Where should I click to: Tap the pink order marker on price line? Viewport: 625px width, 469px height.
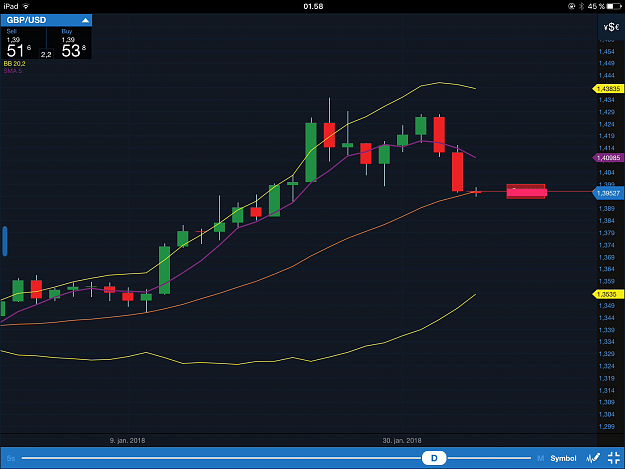(526, 192)
